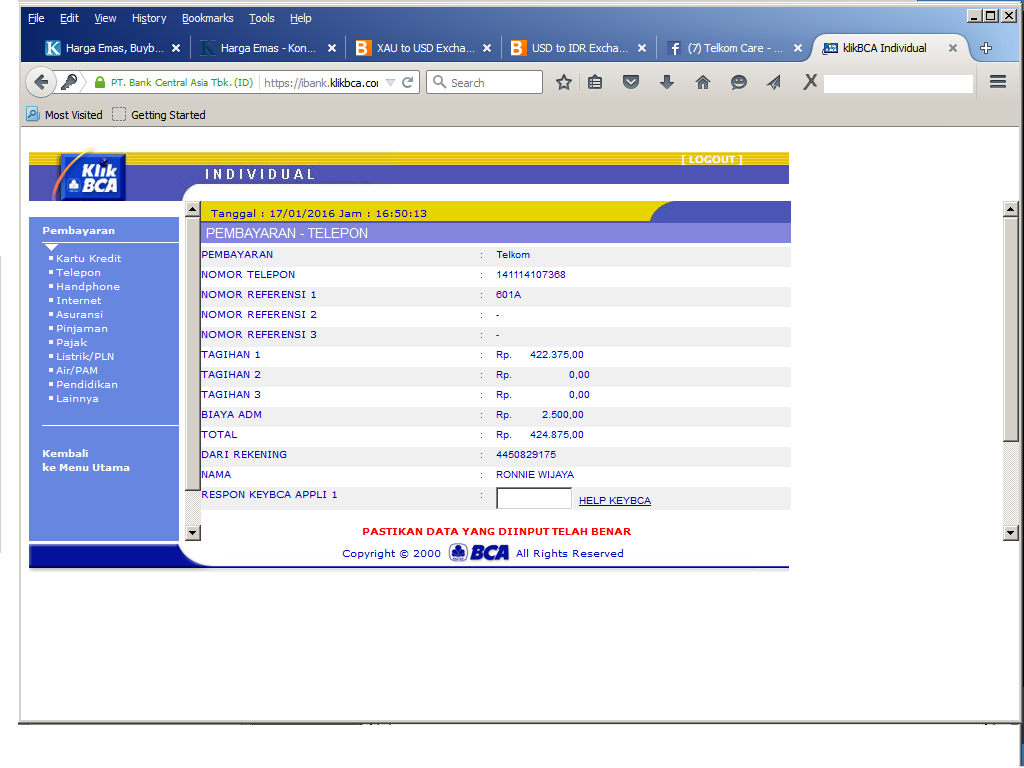Select Internet in the sidebar

tap(78, 300)
